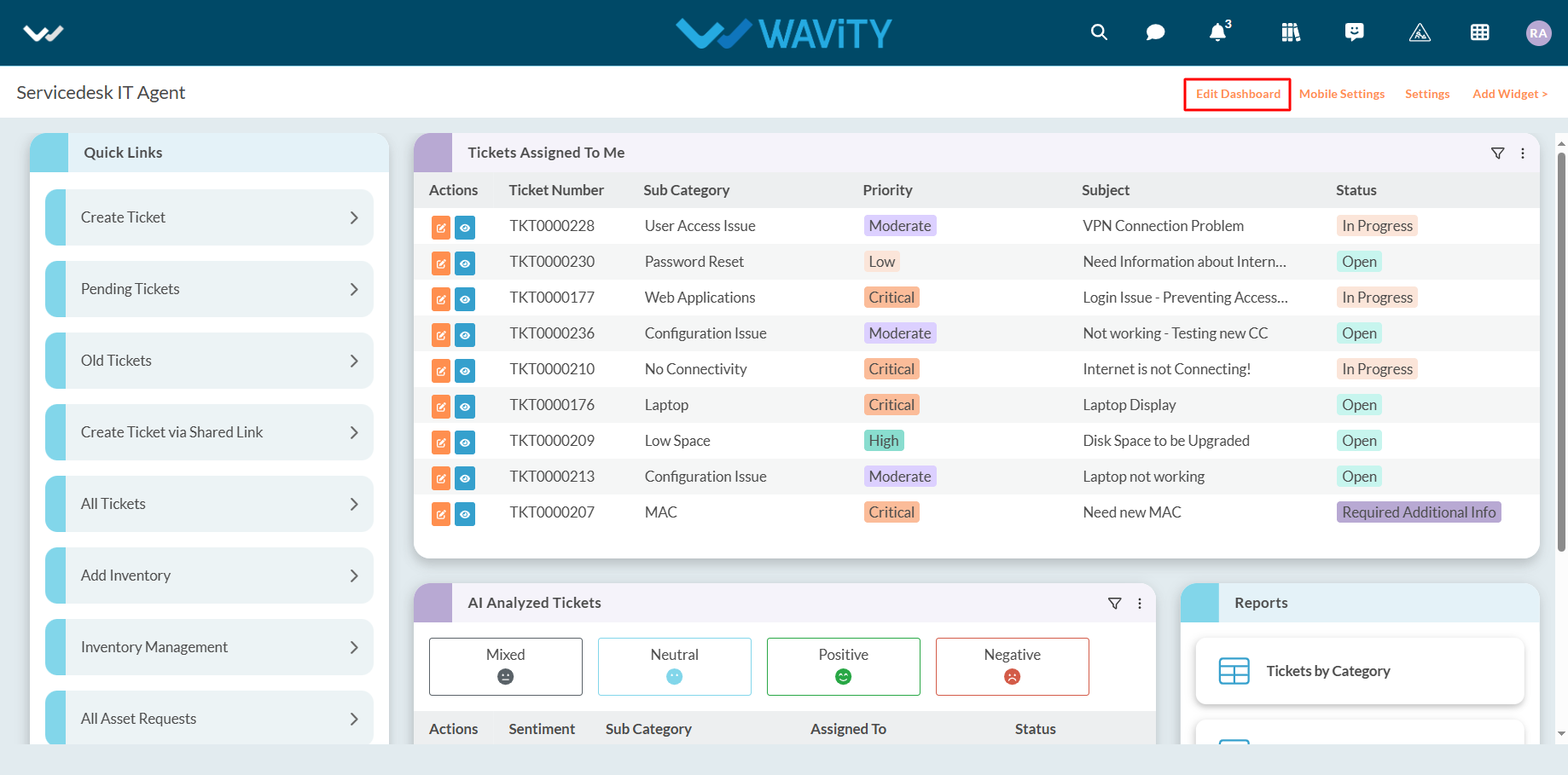Expand the All Tickets chevron
The image size is (1568, 775).
(x=354, y=504)
